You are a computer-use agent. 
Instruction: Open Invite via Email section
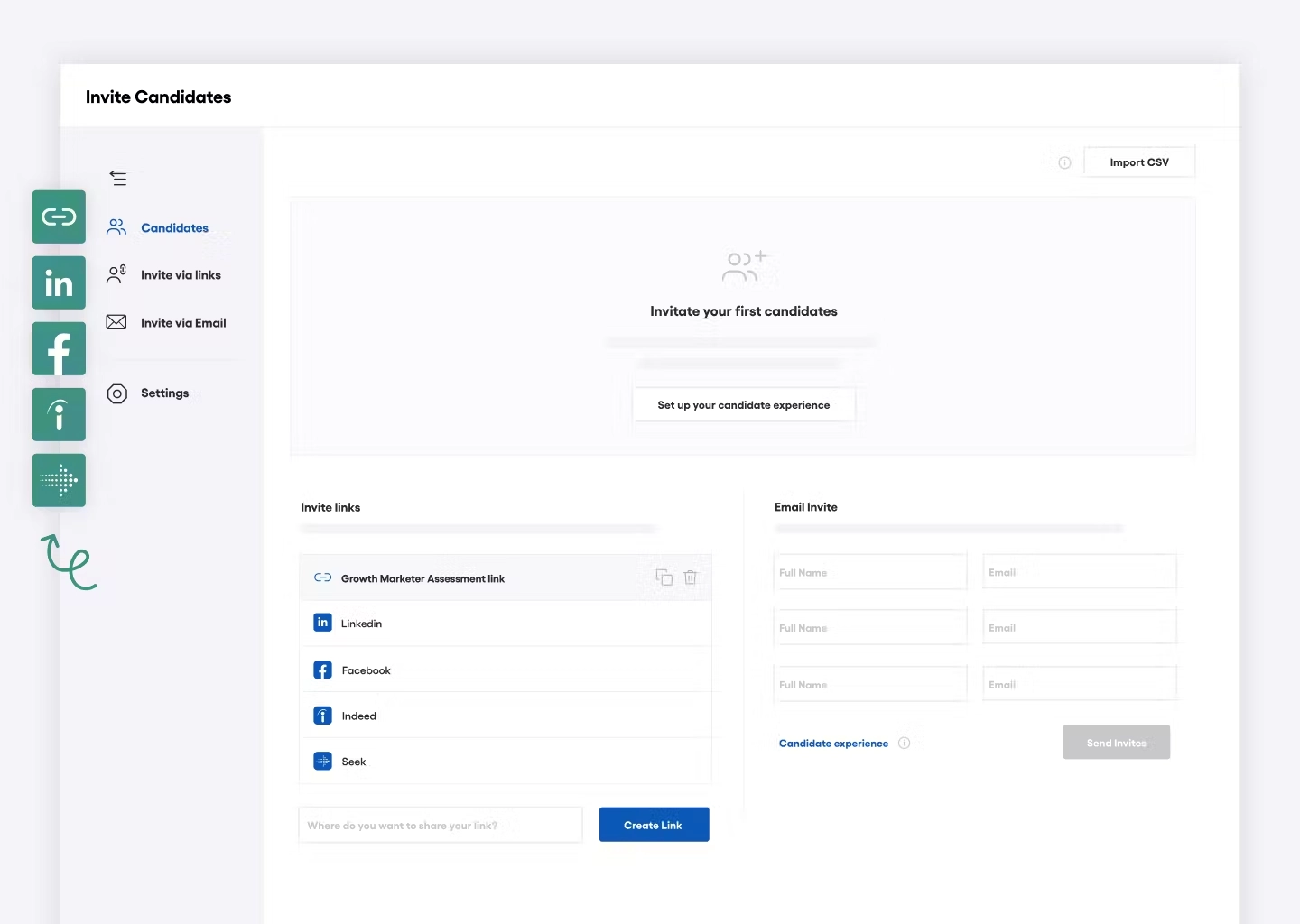tap(183, 323)
